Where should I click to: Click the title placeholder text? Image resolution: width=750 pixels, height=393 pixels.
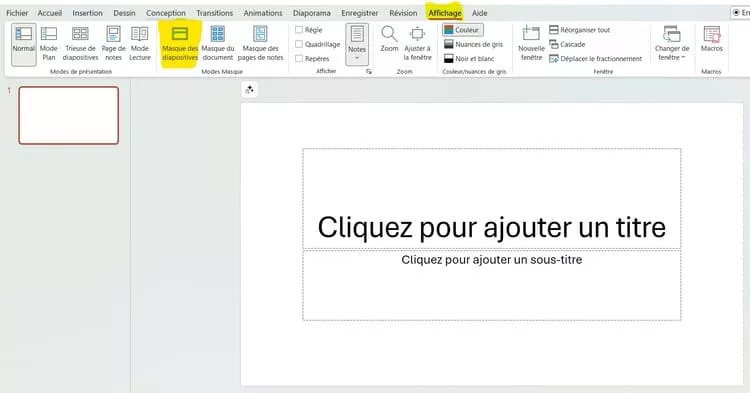pyautogui.click(x=492, y=227)
